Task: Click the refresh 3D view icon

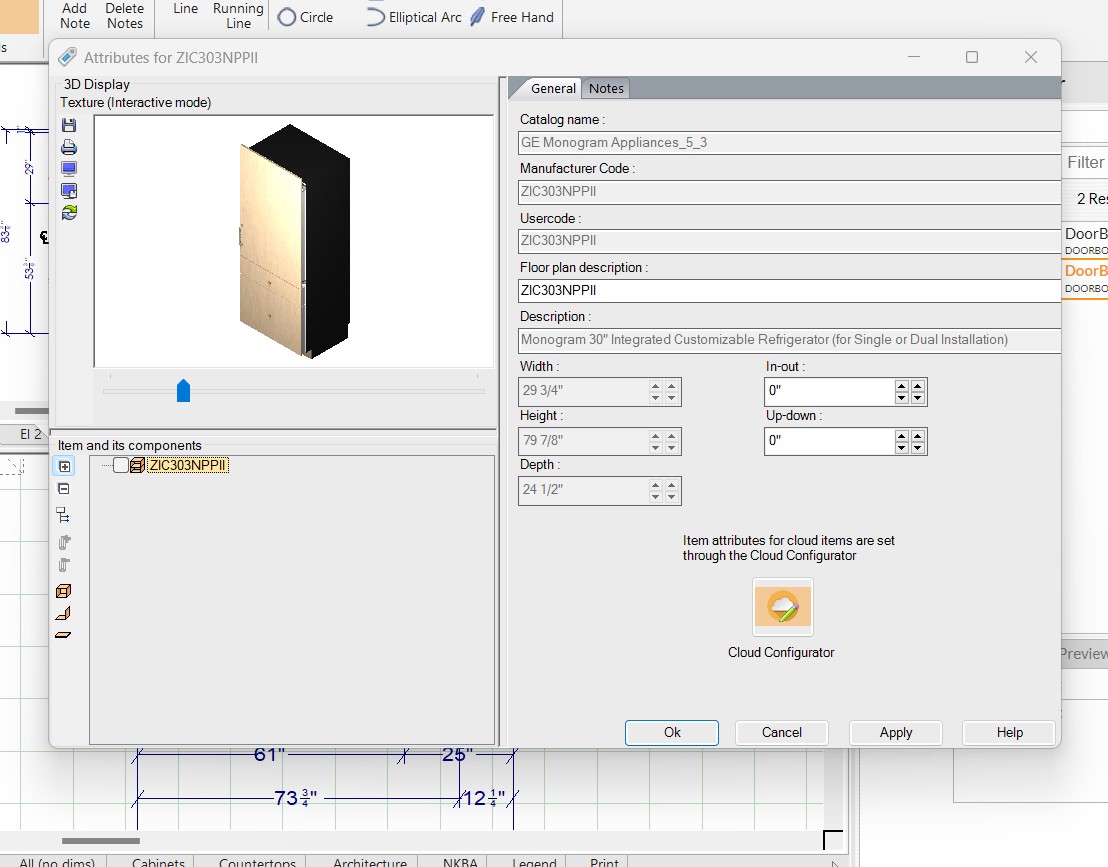Action: click(x=69, y=212)
